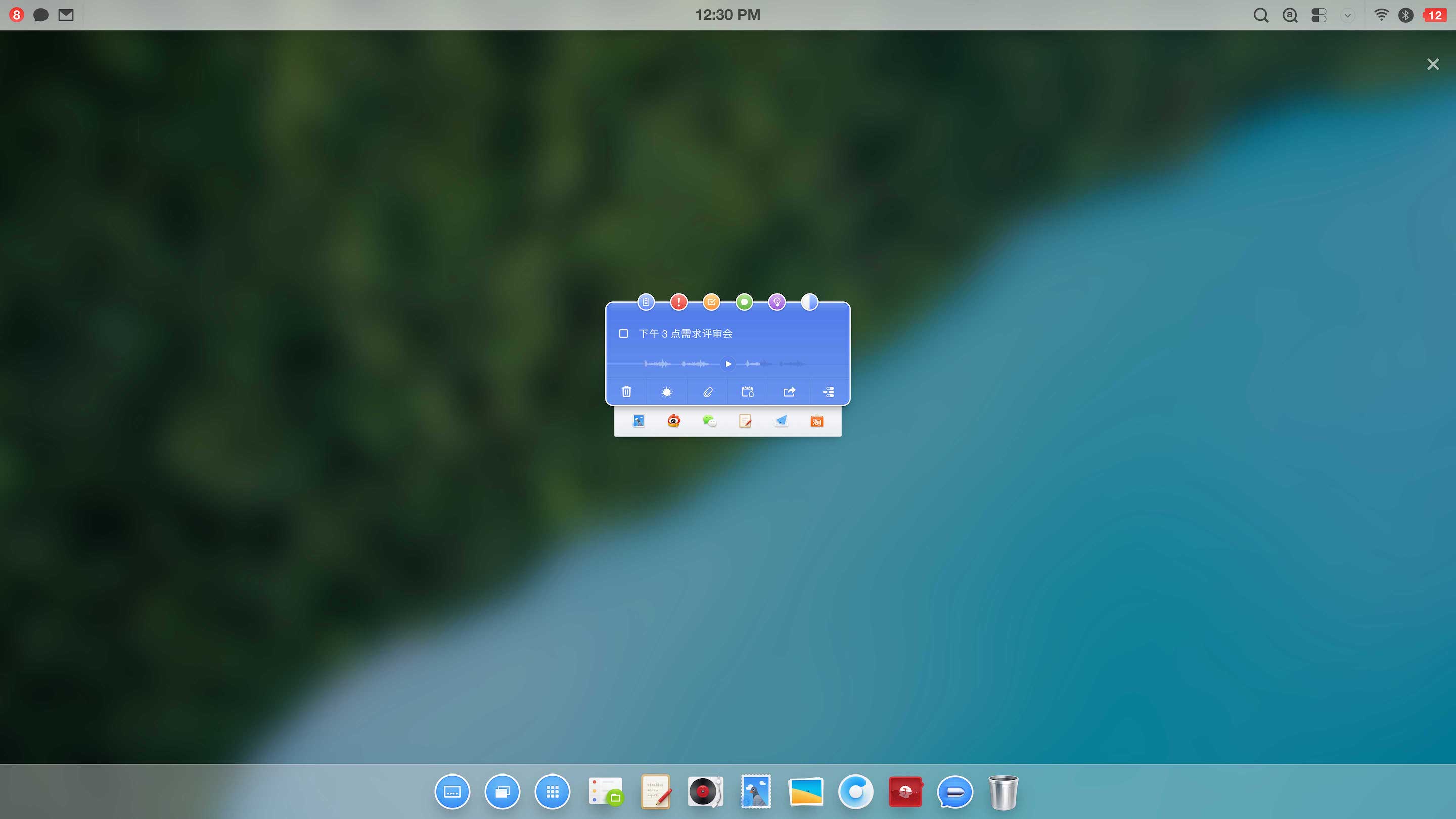This screenshot has width=1456, height=819.
Task: Select the purple lightbulb idea type
Action: pyautogui.click(x=777, y=302)
